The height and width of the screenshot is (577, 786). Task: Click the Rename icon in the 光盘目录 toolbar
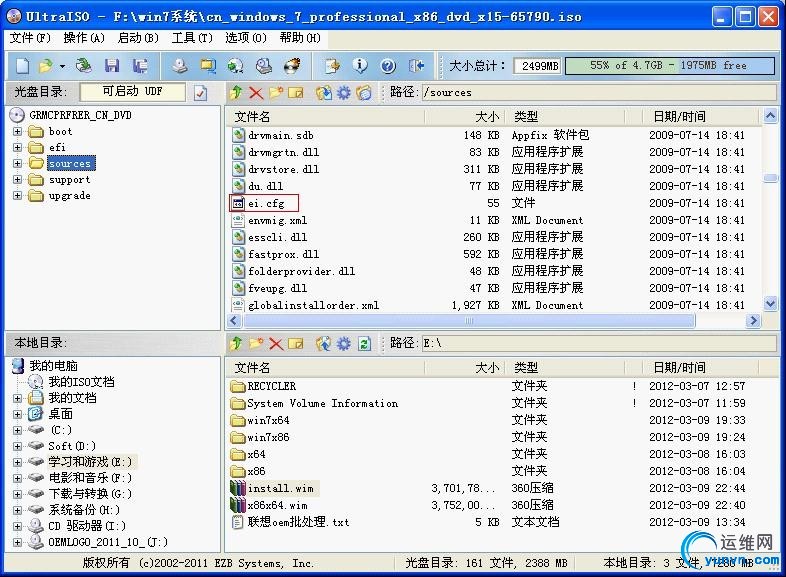(x=296, y=93)
